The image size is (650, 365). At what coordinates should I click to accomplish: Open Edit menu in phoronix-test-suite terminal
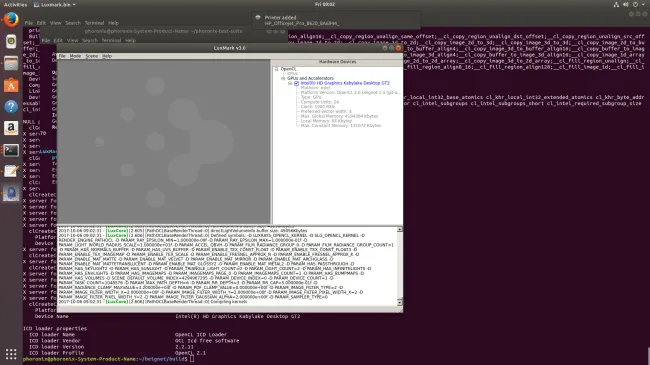point(58,41)
